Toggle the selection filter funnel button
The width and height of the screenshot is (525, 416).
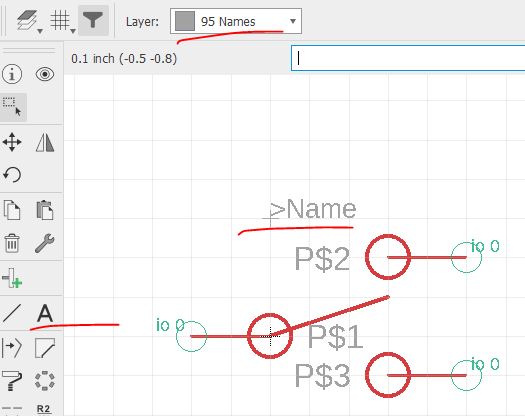pos(93,21)
